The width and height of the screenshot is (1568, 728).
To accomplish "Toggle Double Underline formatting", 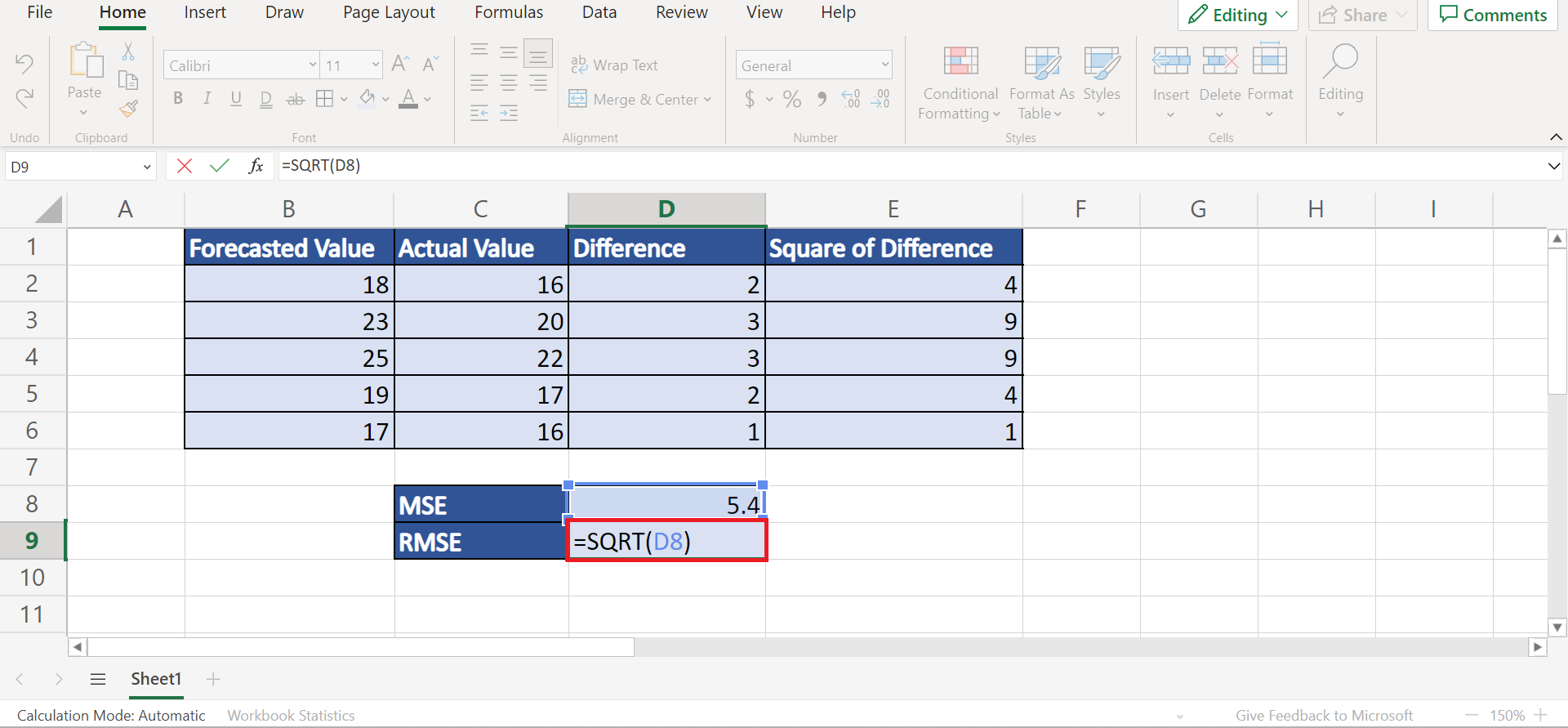I will tap(265, 99).
